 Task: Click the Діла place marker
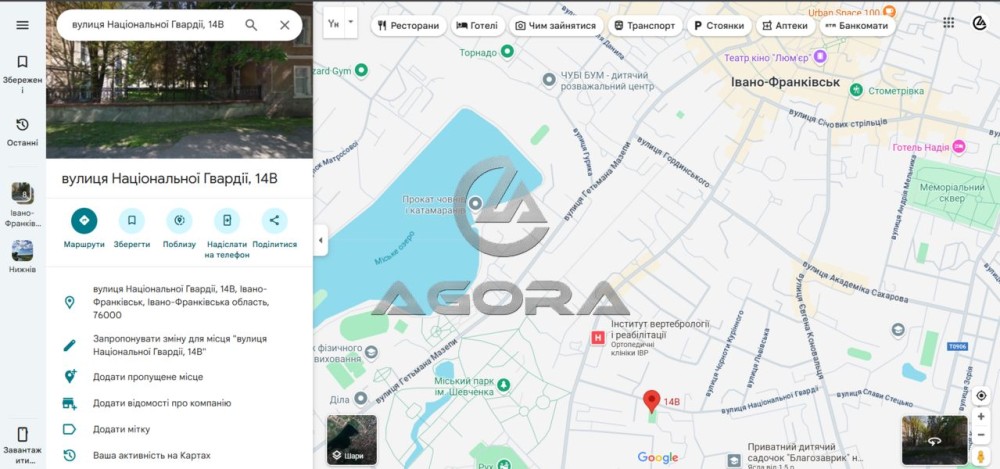pyautogui.click(x=361, y=399)
